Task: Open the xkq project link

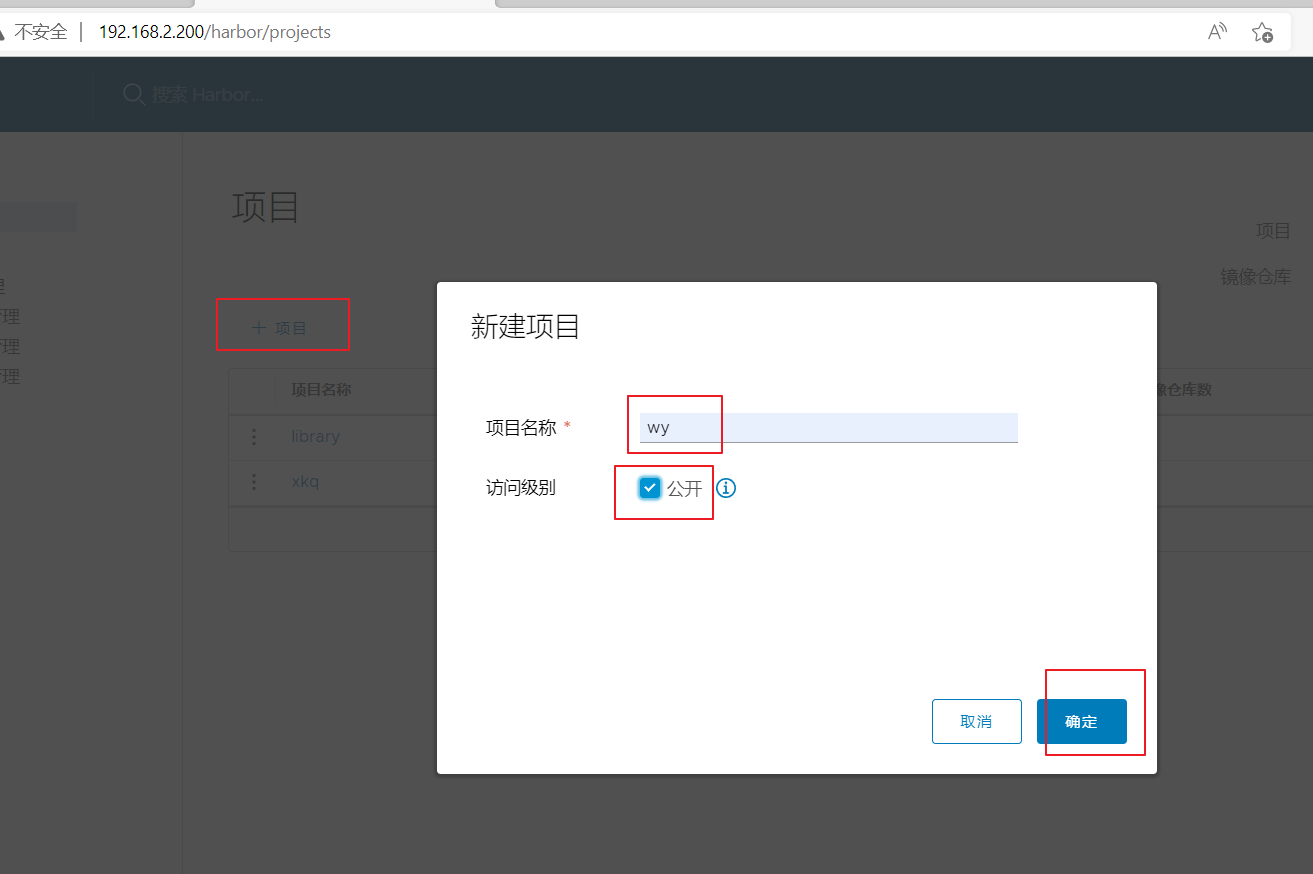Action: (305, 482)
